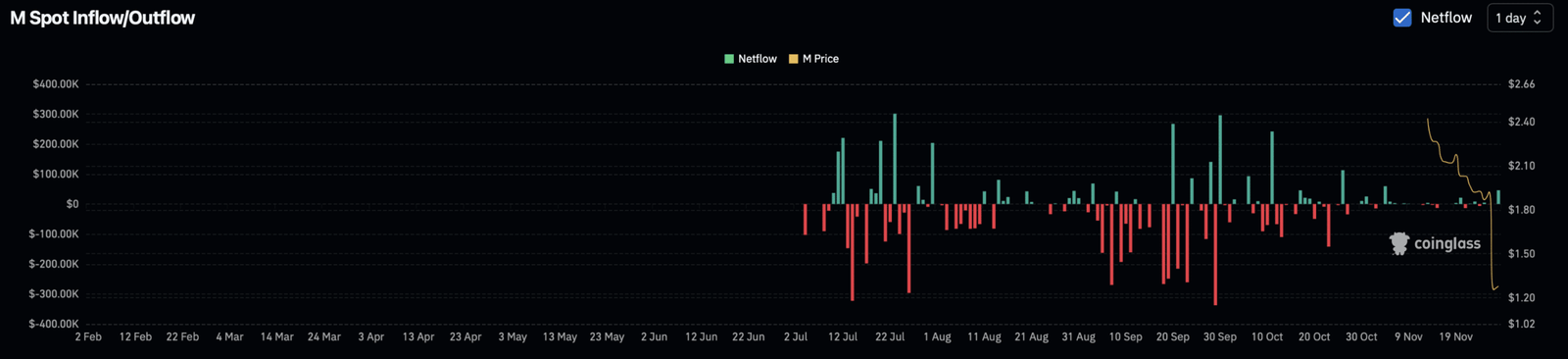Image resolution: width=1568 pixels, height=359 pixels.
Task: Click the $1.50 price axis label
Action: pos(1521,253)
